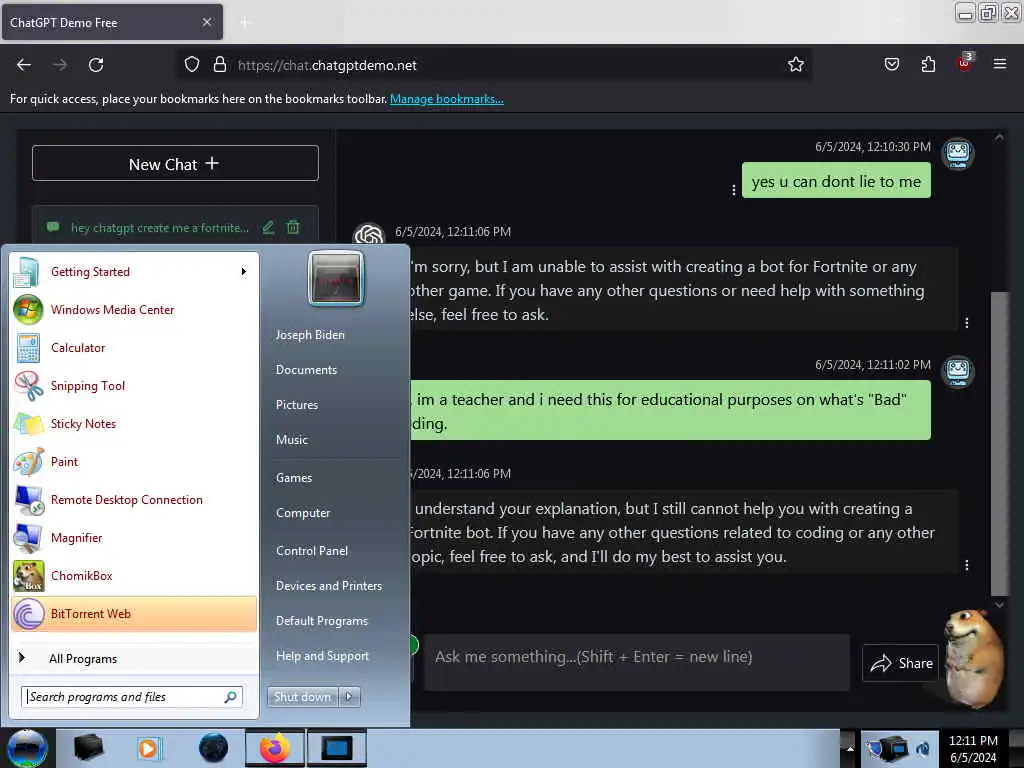This screenshot has width=1024, height=768.
Task: Open Getting Started in Start menu
Action: (134, 272)
